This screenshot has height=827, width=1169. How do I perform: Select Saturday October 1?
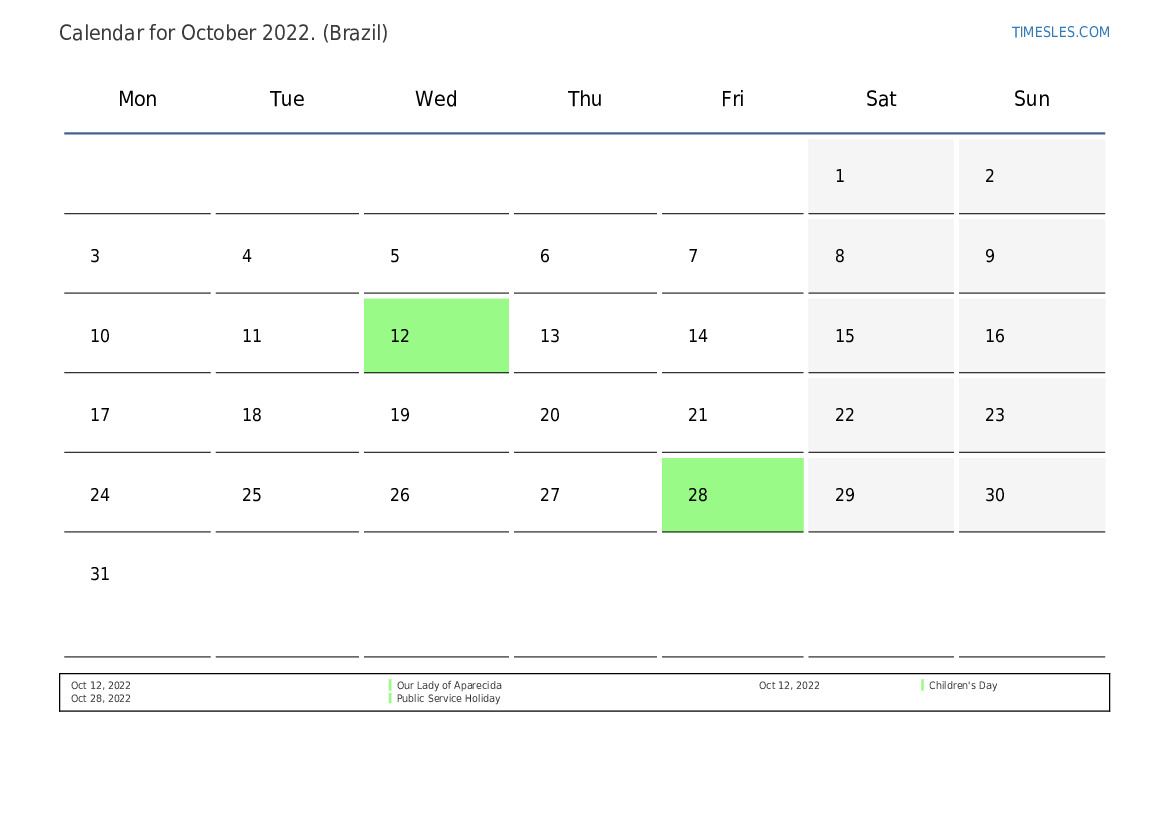coord(880,177)
